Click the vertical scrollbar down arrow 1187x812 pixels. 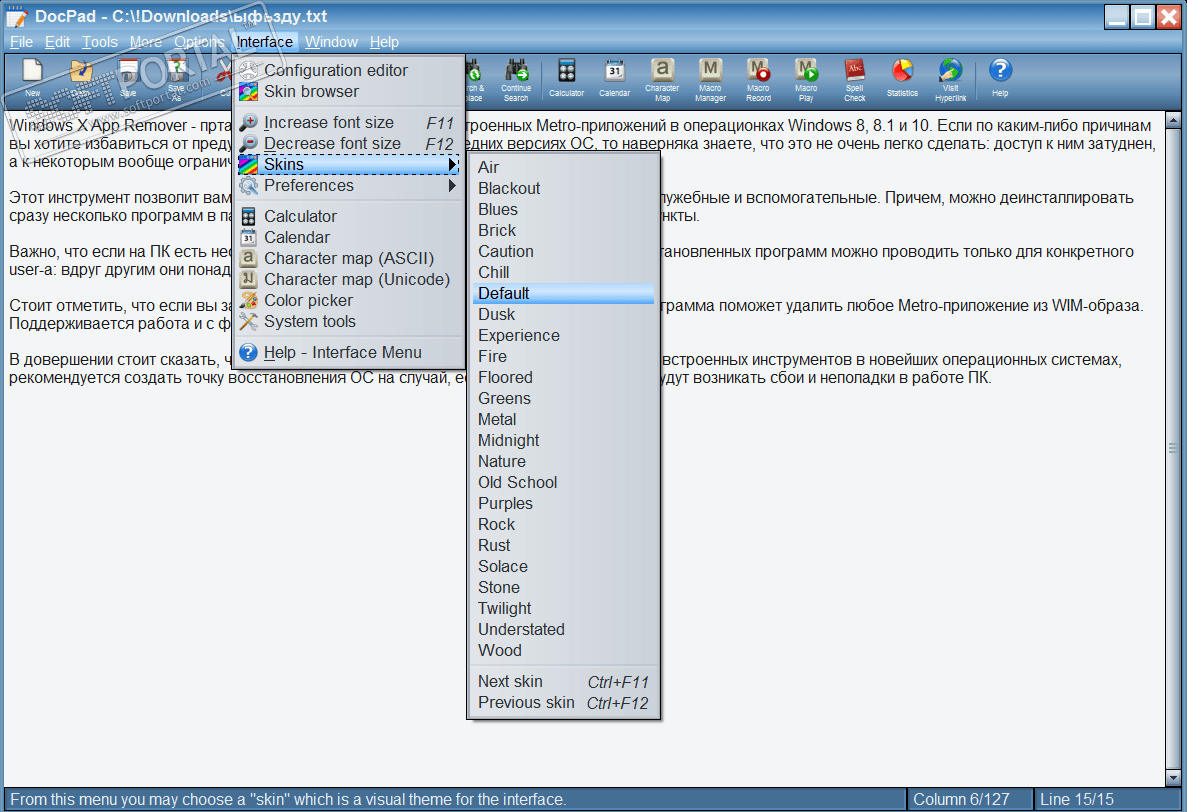(x=1173, y=778)
